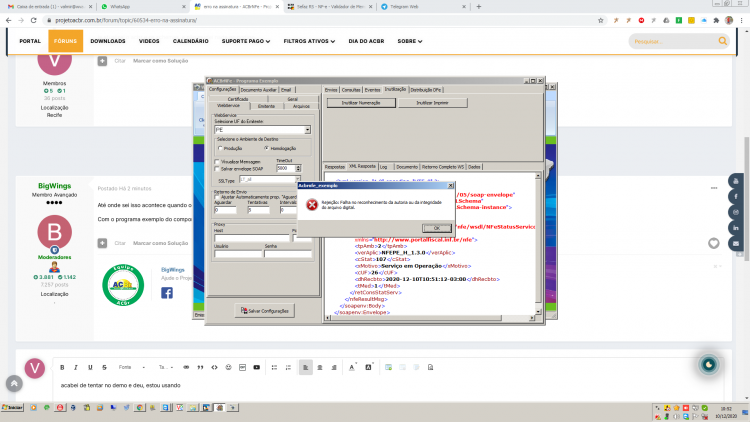Open the font size dropdown in the editor
The width and height of the screenshot is (750, 422).
click(166, 367)
